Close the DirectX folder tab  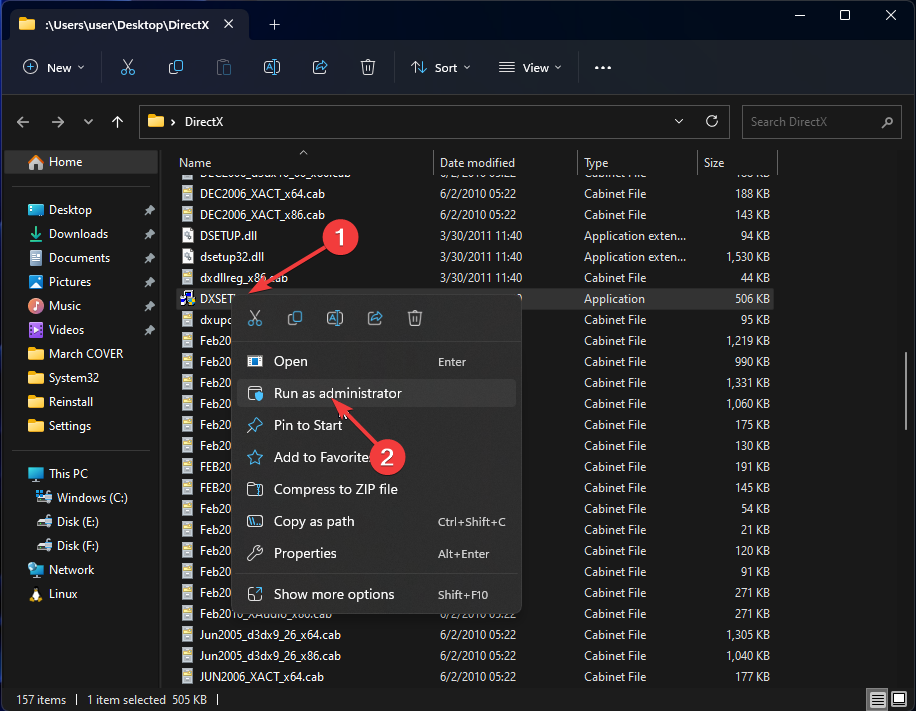point(228,24)
